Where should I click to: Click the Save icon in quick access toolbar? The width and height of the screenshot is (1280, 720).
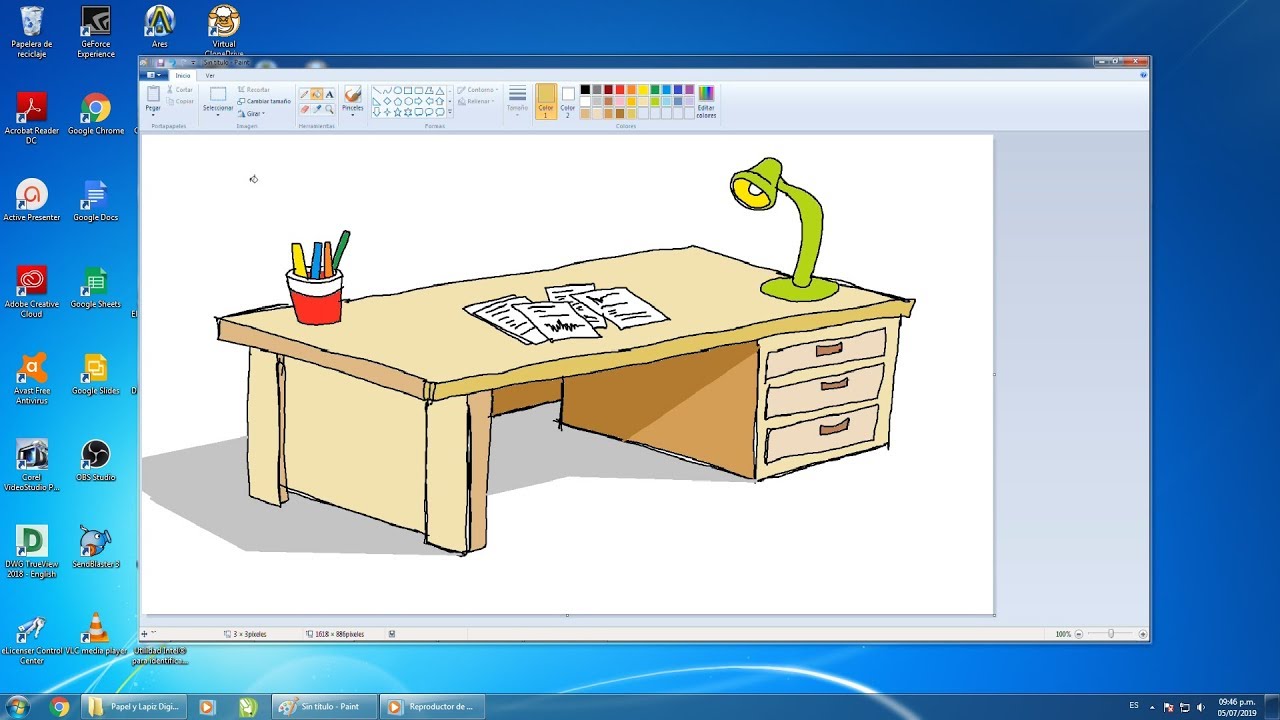coord(160,62)
